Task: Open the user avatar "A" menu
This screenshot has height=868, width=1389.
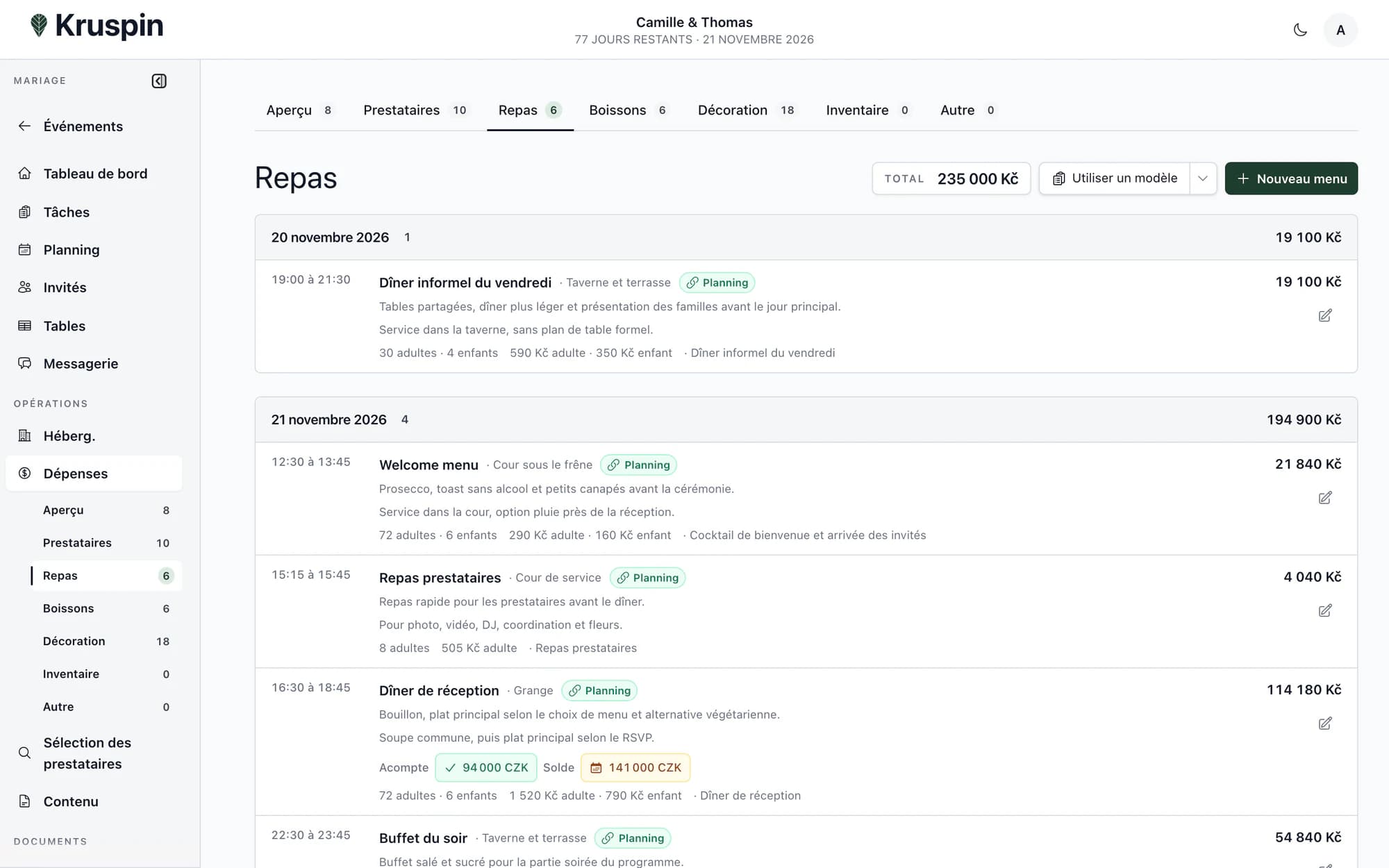Action: pyautogui.click(x=1340, y=30)
